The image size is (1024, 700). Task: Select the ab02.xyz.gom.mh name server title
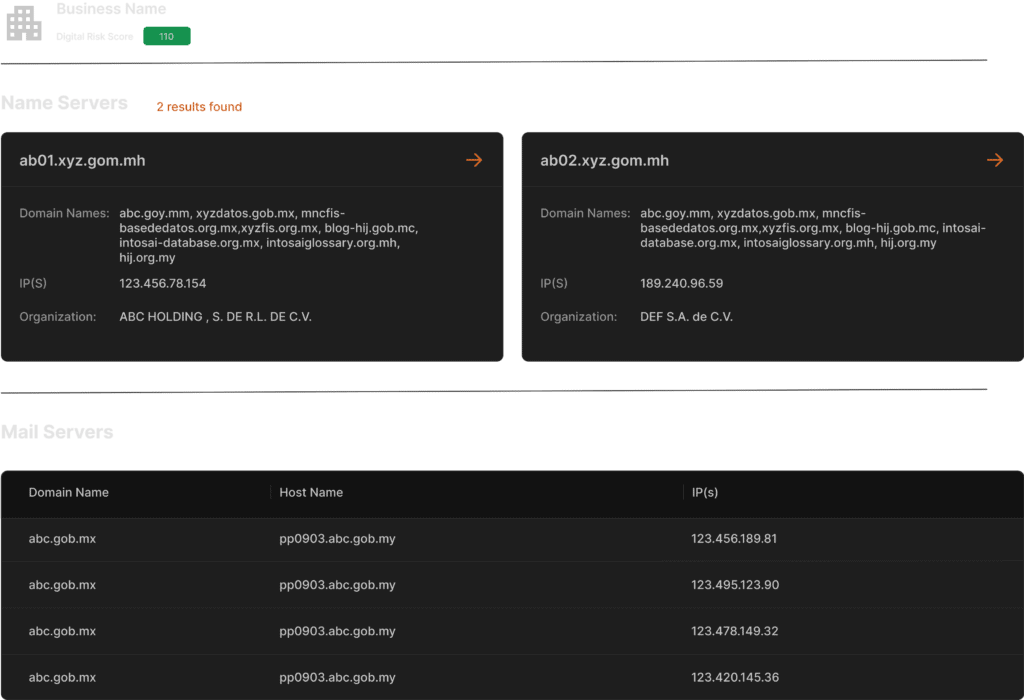pos(604,161)
